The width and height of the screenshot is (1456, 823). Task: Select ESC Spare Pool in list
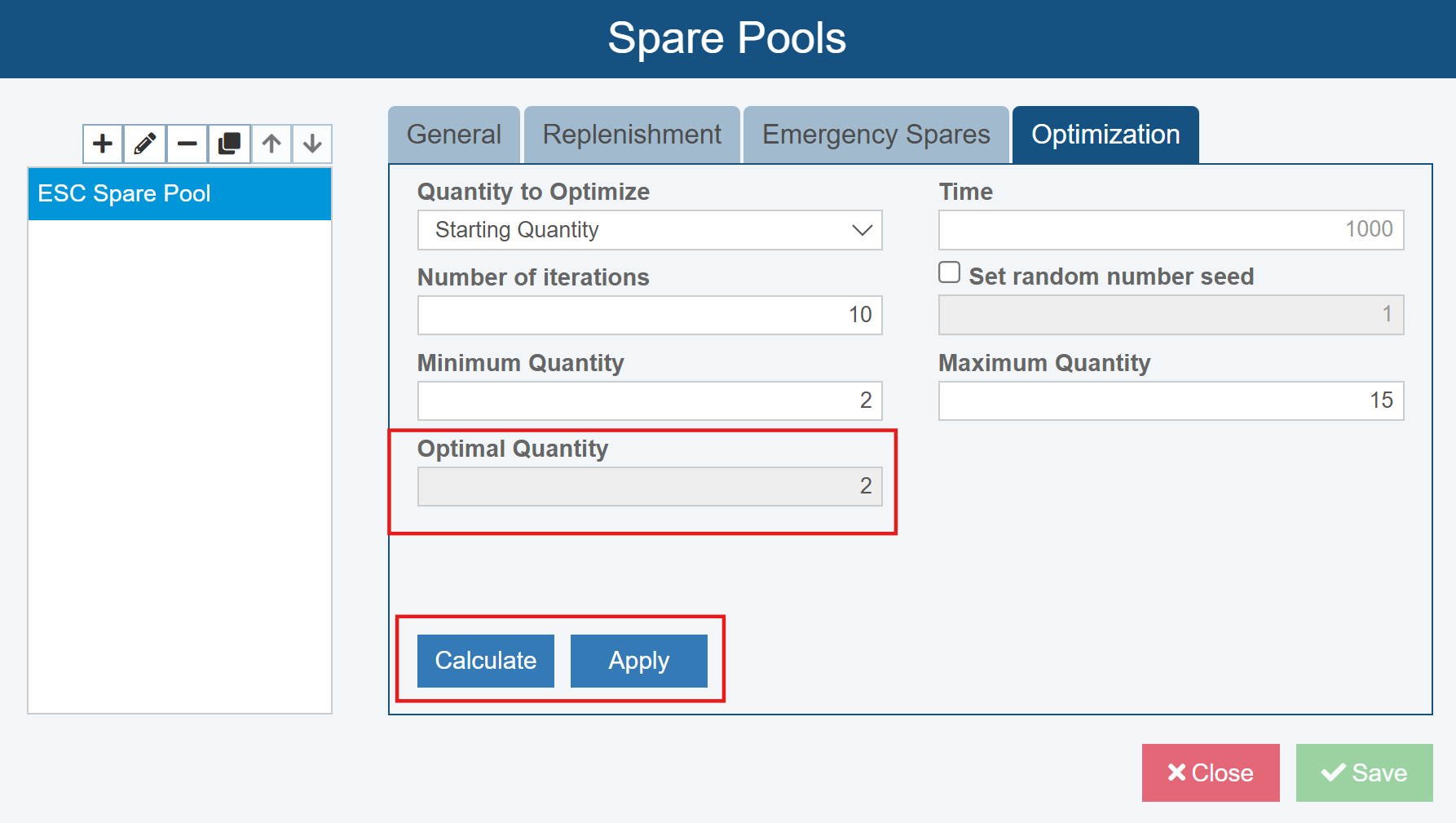(x=179, y=194)
